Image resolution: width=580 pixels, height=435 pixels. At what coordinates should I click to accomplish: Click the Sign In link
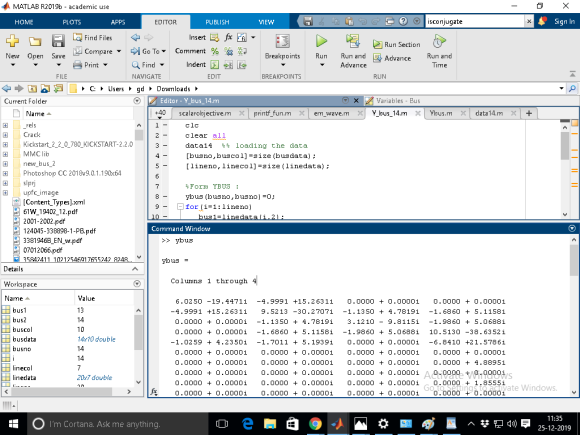click(564, 22)
